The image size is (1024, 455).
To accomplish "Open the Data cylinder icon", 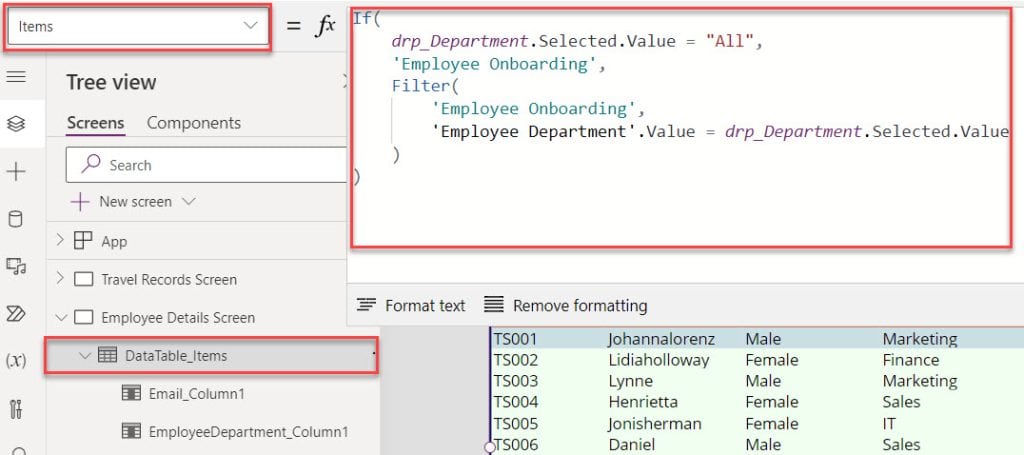I will click(16, 219).
